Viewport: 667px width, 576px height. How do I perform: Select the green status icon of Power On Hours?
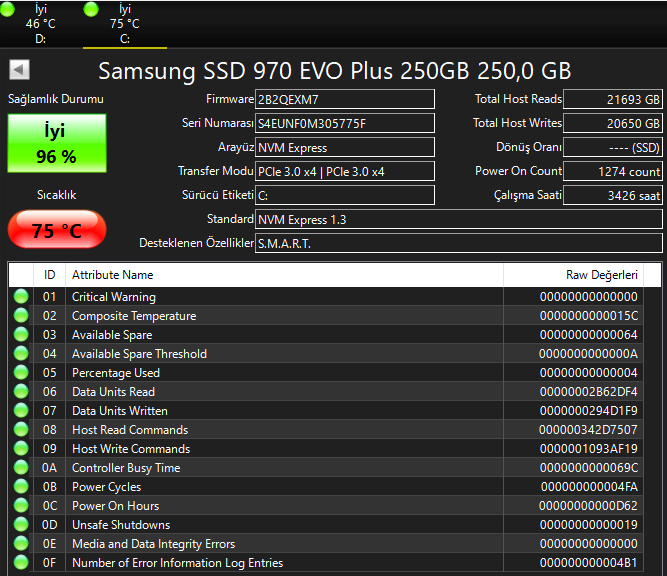(x=21, y=505)
